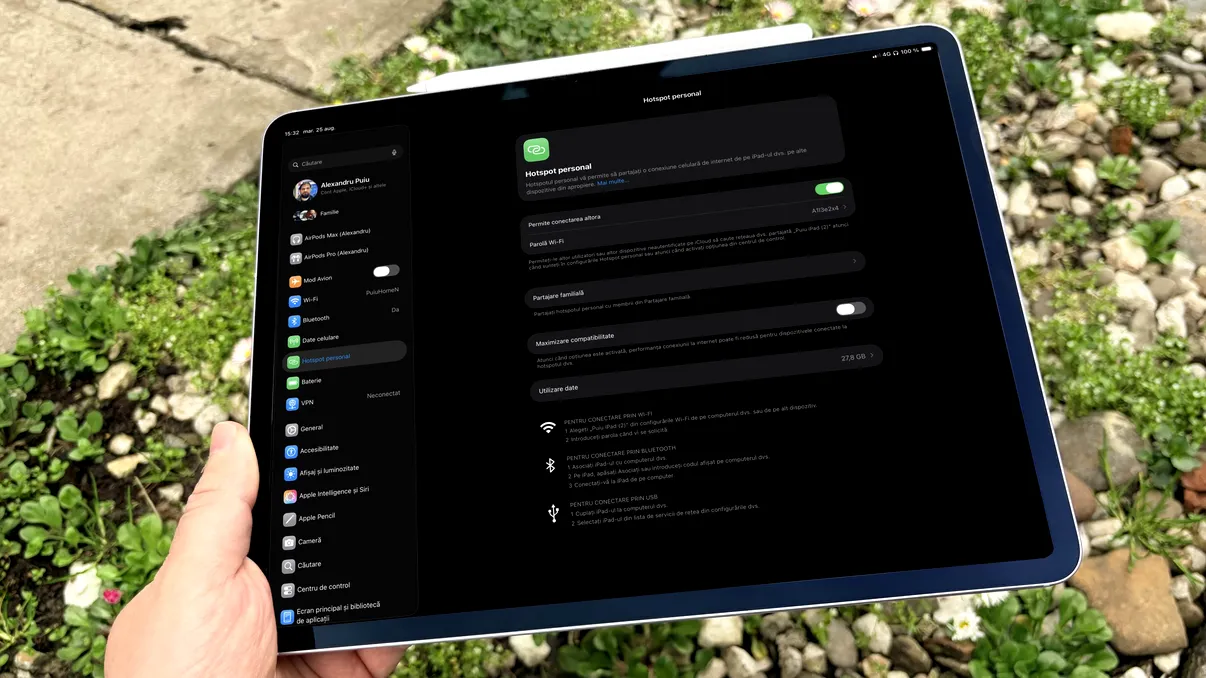Open Utilizare date chevron beside 27,8 GB
This screenshot has width=1206, height=678.
[x=872, y=355]
